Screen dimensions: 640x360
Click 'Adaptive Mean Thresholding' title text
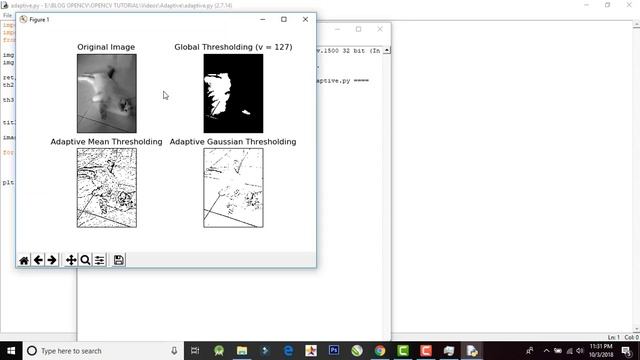107,142
